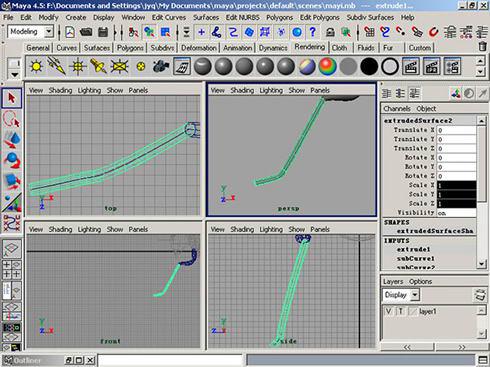Open the render view clapboard icon
Image resolution: width=490 pixels, height=367 pixels.
pyautogui.click(x=411, y=66)
